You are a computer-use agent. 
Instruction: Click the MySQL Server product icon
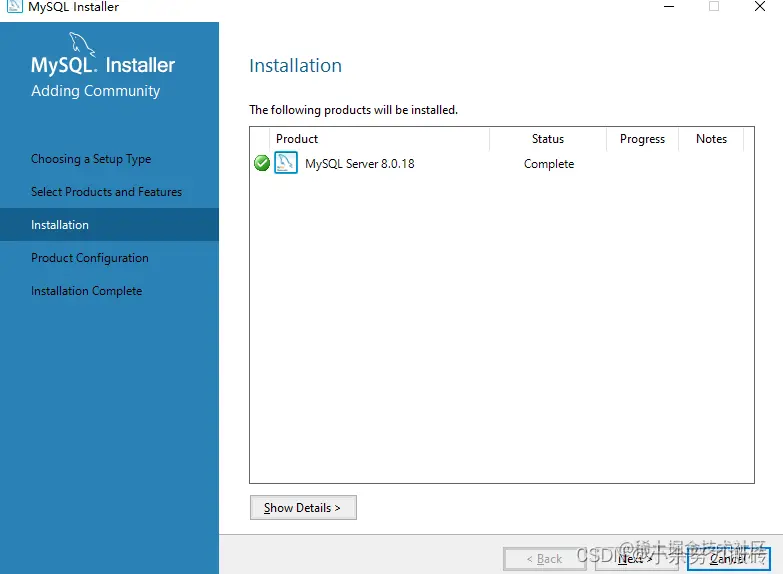click(286, 163)
